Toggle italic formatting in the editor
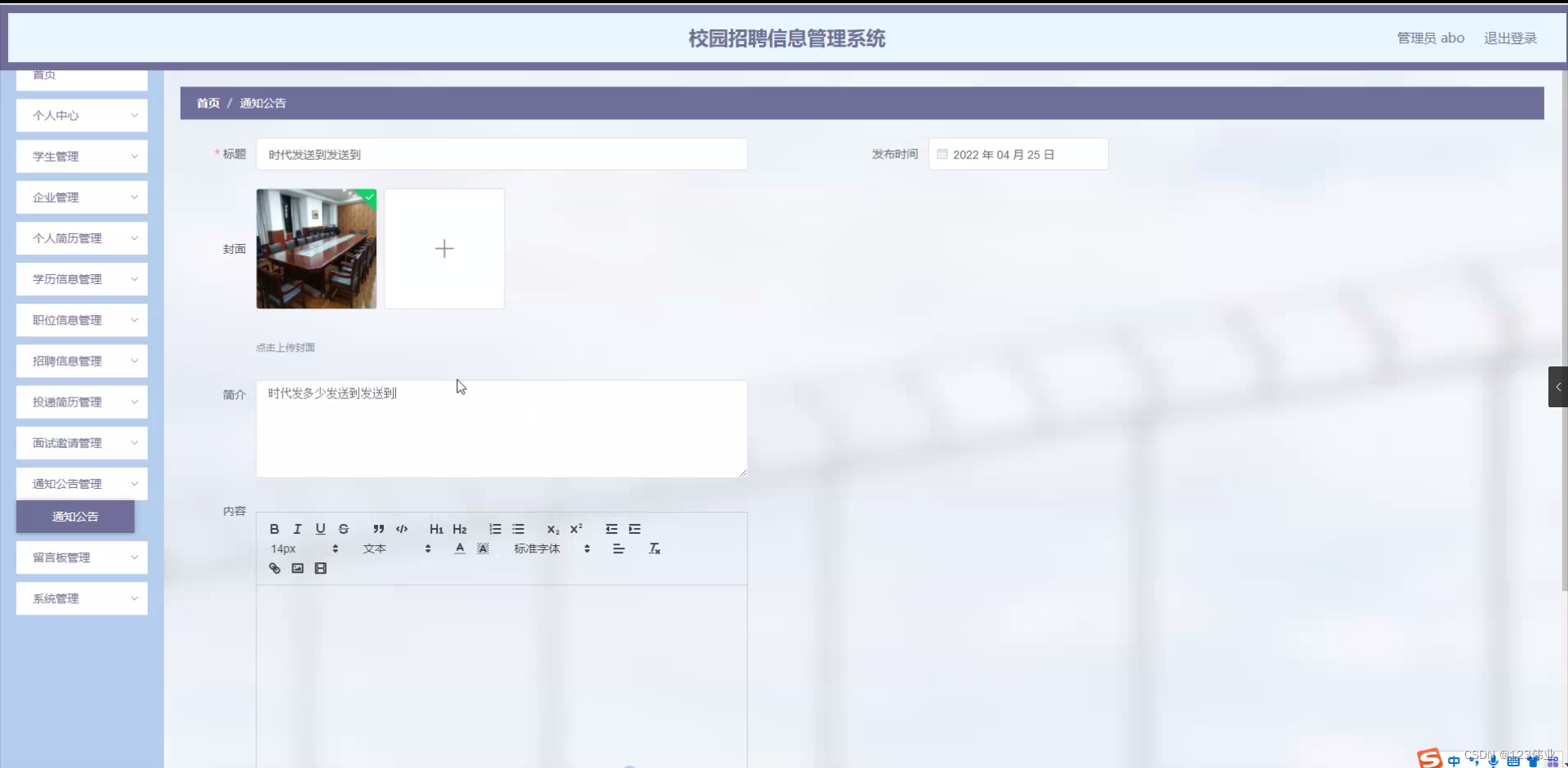The width and height of the screenshot is (1568, 768). point(297,529)
